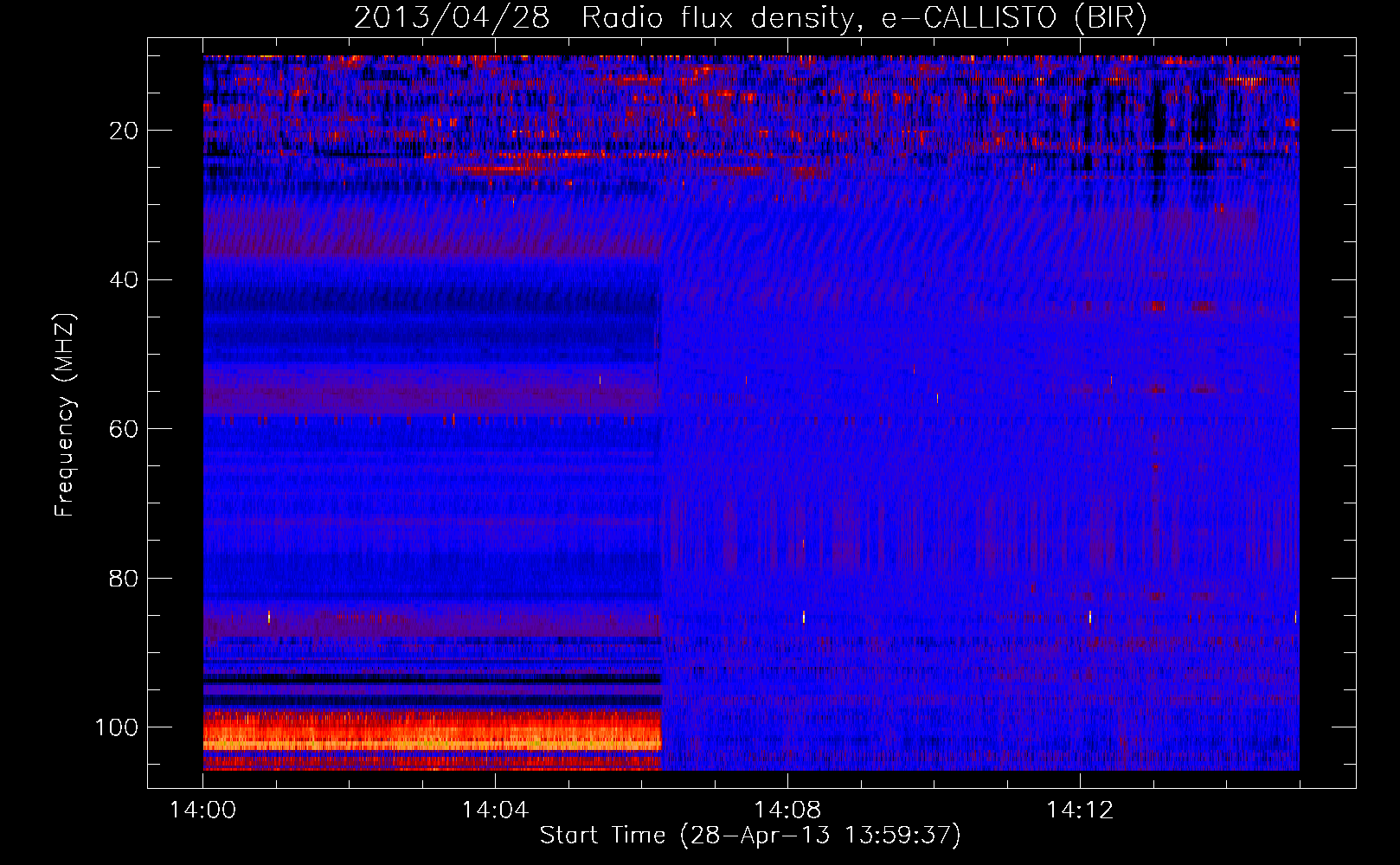Click the 60 tick label on the frequency axis

click(x=125, y=429)
